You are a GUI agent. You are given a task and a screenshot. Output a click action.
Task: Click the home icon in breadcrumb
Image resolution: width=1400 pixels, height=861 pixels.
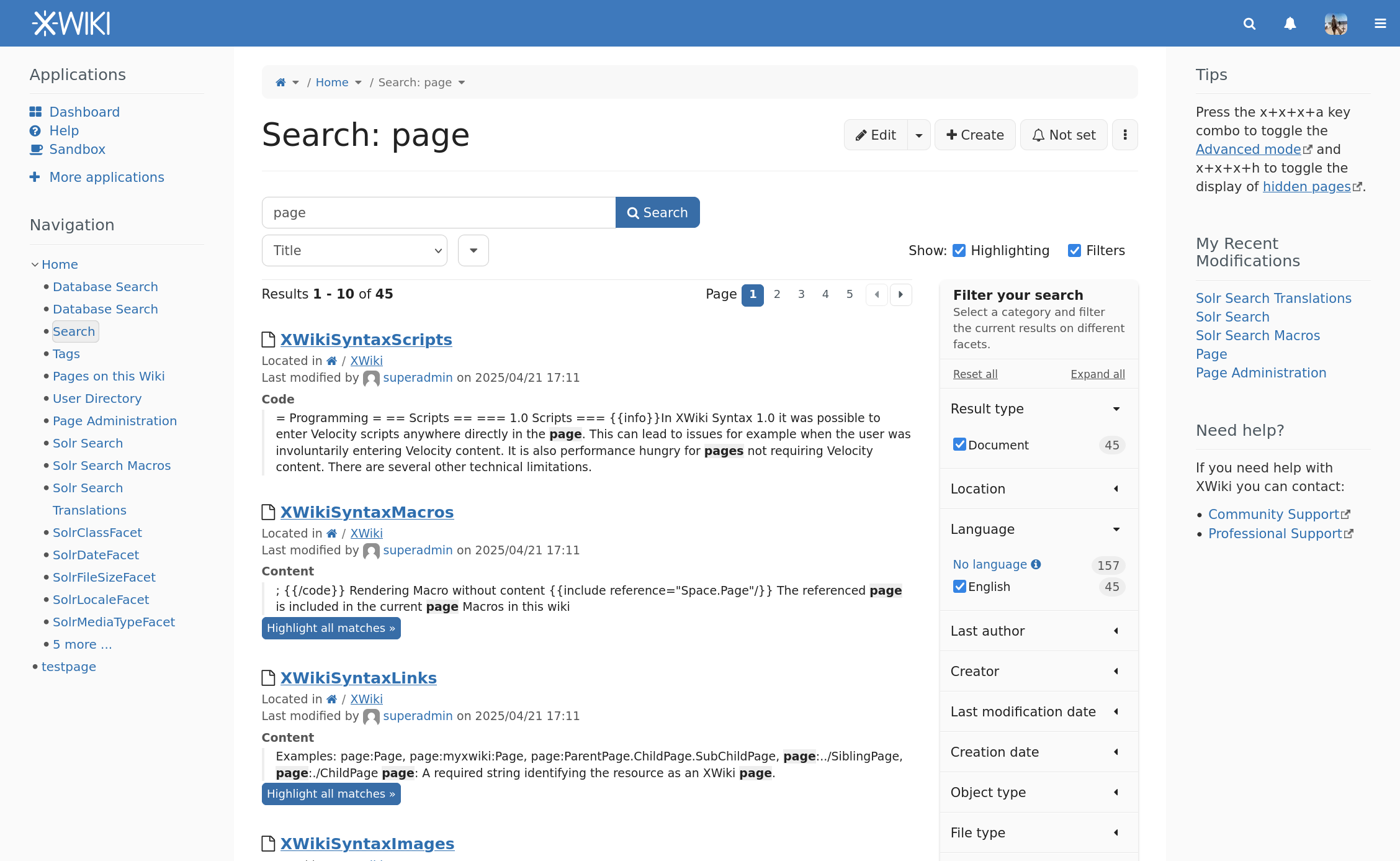tap(280, 83)
